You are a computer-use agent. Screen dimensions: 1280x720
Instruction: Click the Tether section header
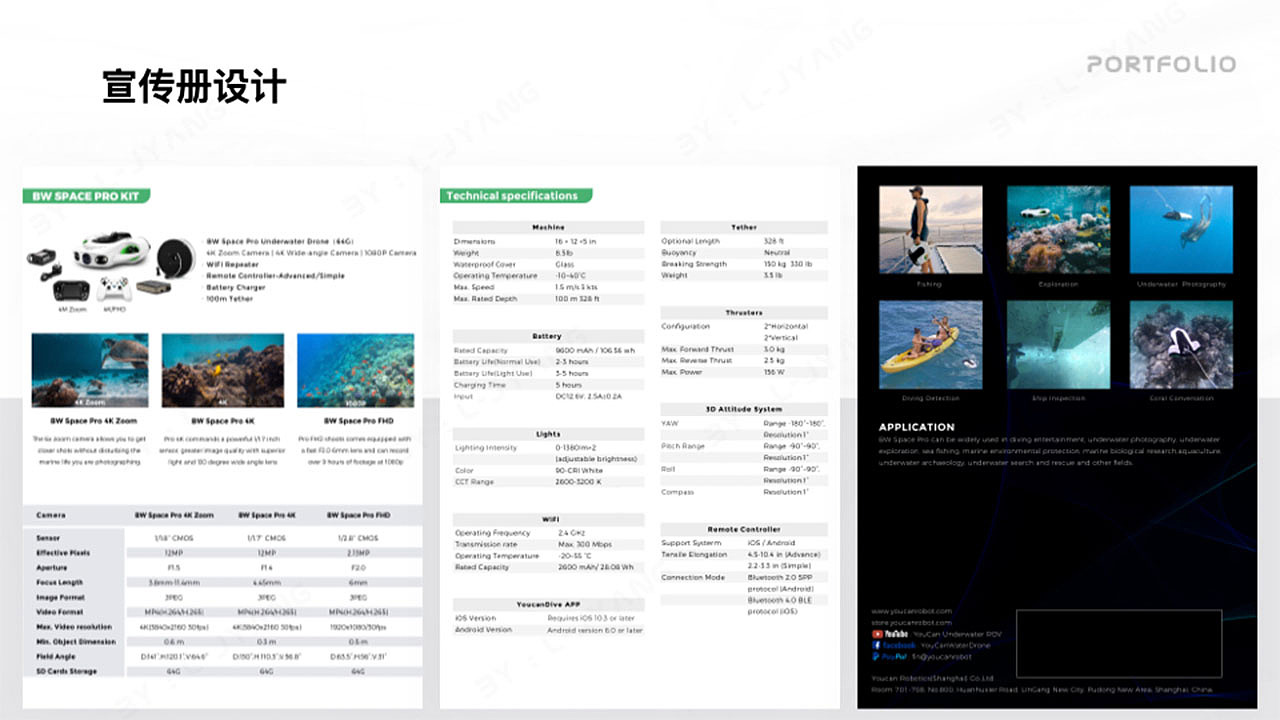tap(744, 227)
